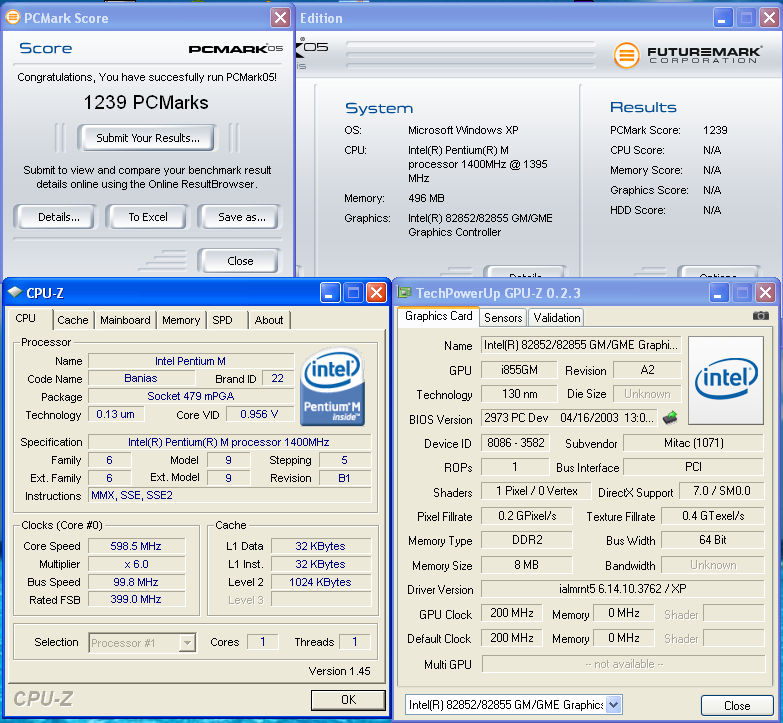
Task: Switch to the Sensors tab in GPU-Z
Action: click(503, 318)
